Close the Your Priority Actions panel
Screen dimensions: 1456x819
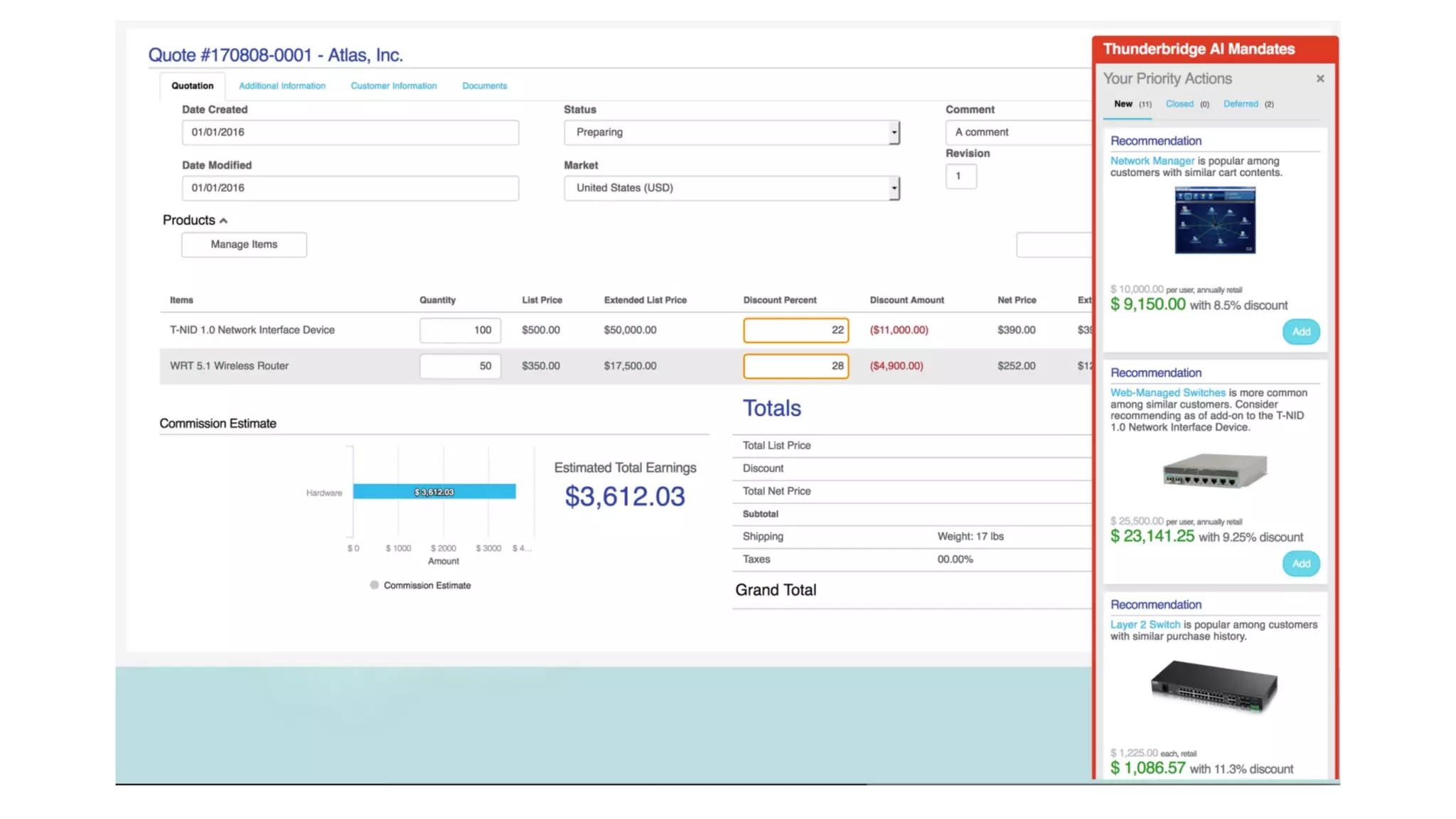pyautogui.click(x=1319, y=79)
